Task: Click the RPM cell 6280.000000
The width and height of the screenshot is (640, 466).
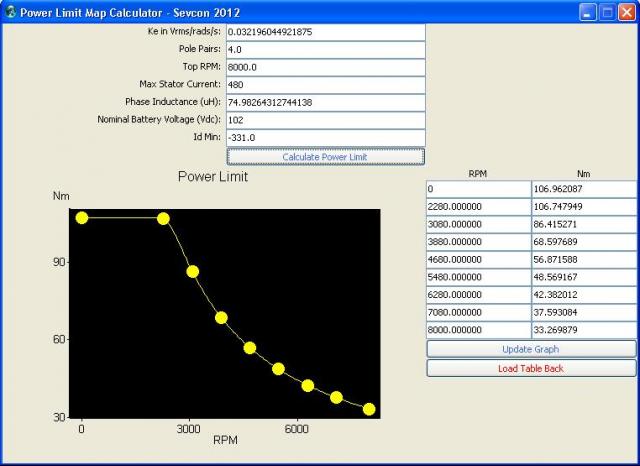Action: coord(478,295)
